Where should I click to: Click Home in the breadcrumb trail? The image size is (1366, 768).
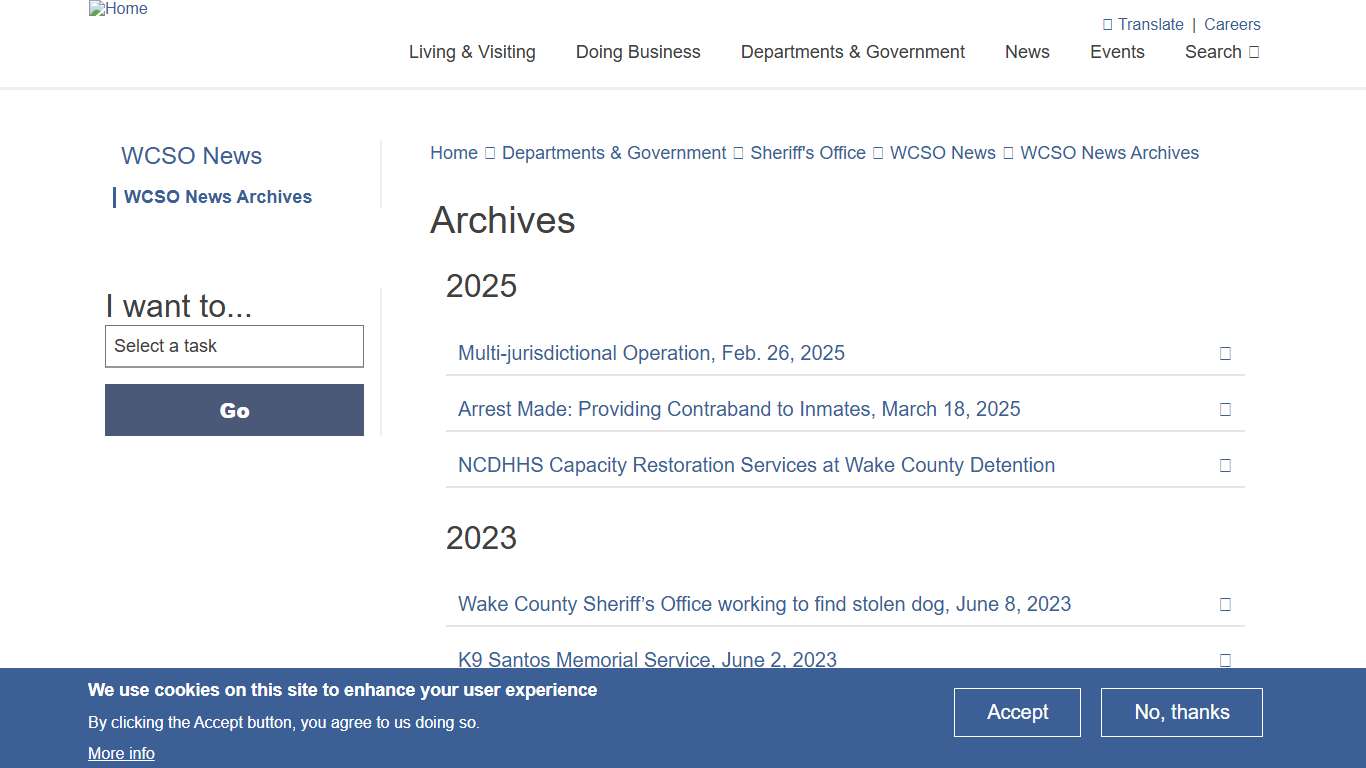454,153
